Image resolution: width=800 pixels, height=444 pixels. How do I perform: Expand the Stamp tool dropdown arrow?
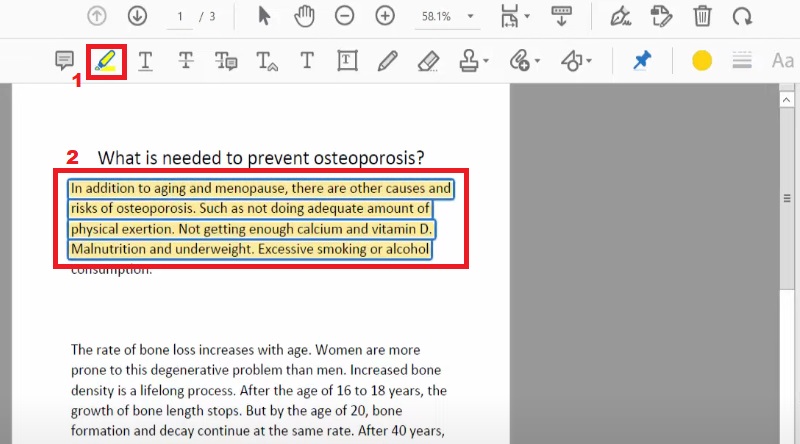[486, 61]
